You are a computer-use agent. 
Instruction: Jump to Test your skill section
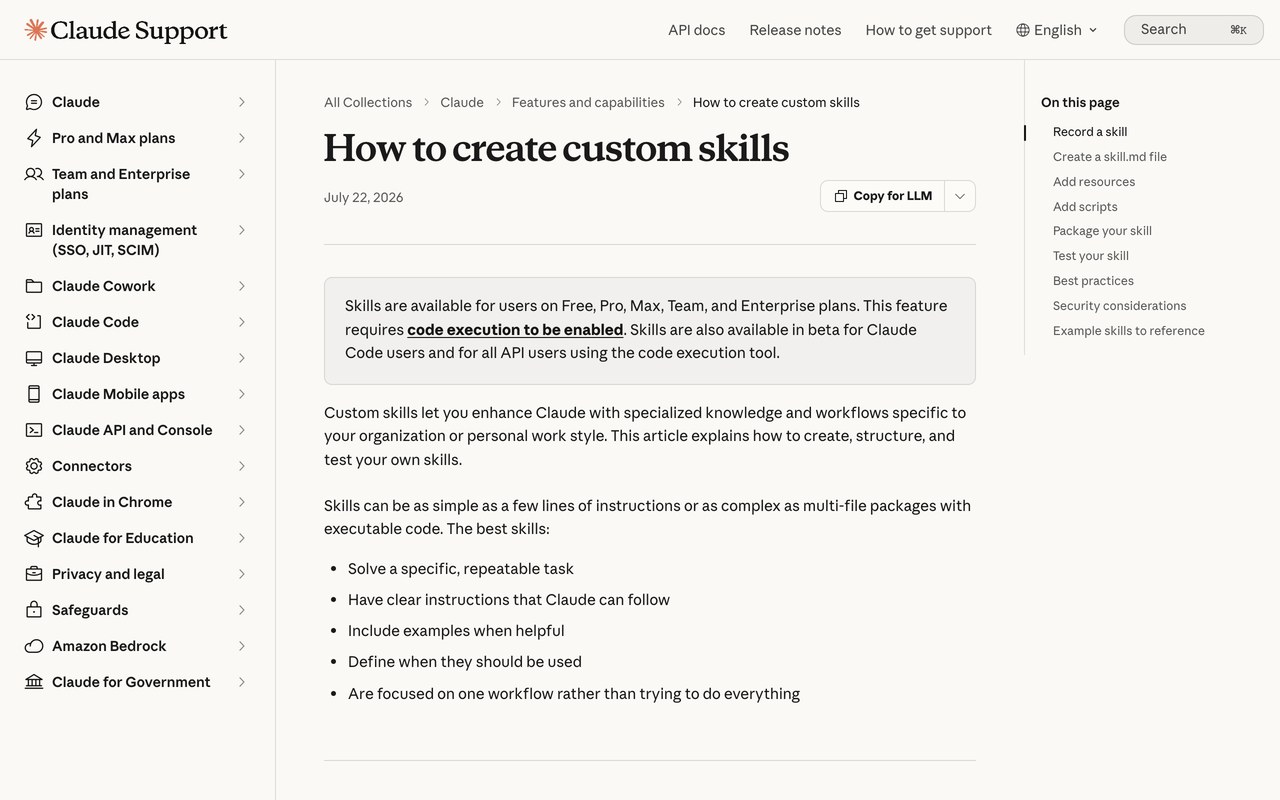(x=1091, y=256)
